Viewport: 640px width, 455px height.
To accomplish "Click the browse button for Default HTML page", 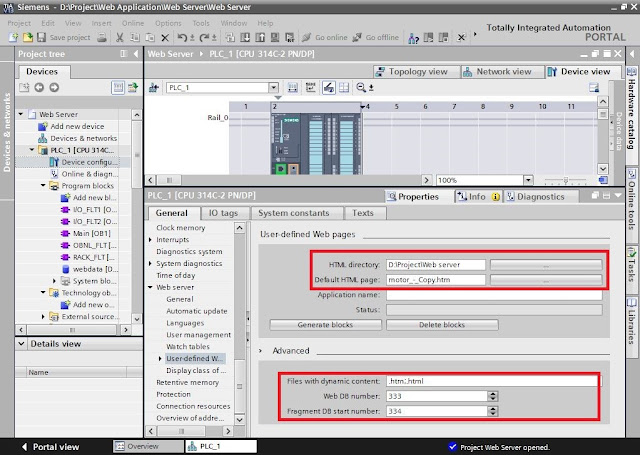I will [x=546, y=280].
